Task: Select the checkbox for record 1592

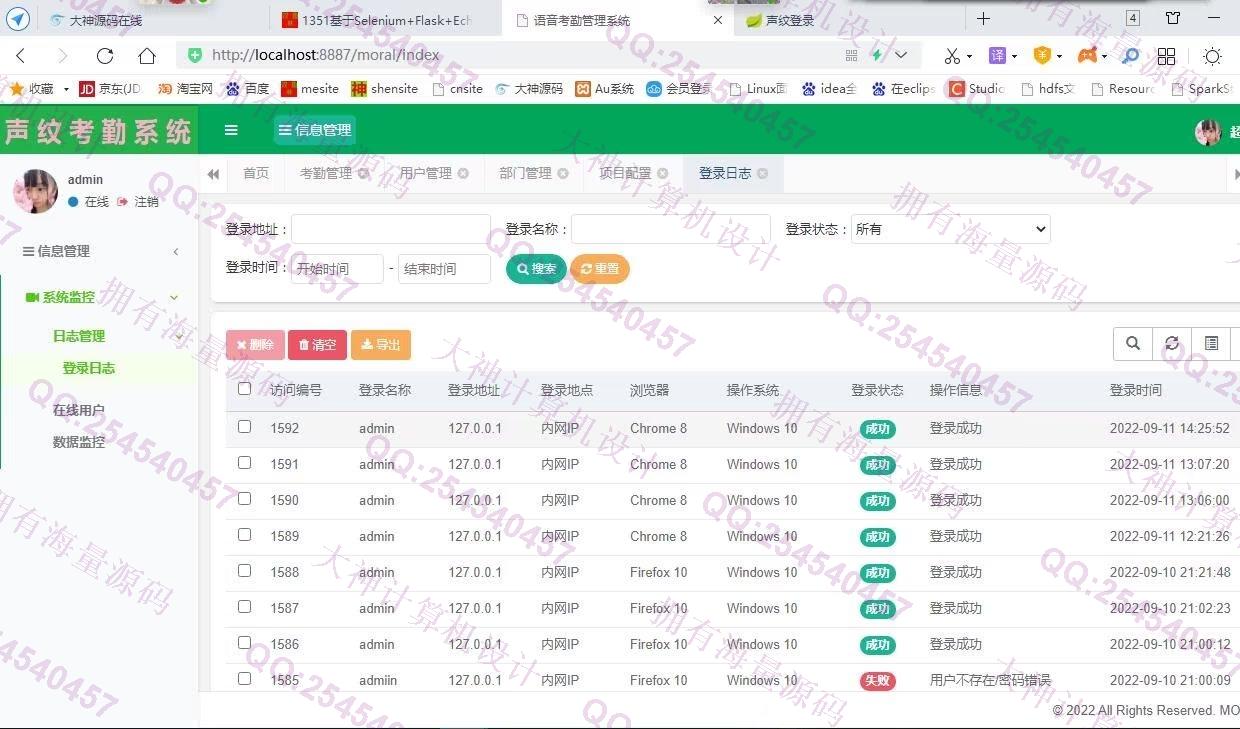Action: tap(245, 427)
